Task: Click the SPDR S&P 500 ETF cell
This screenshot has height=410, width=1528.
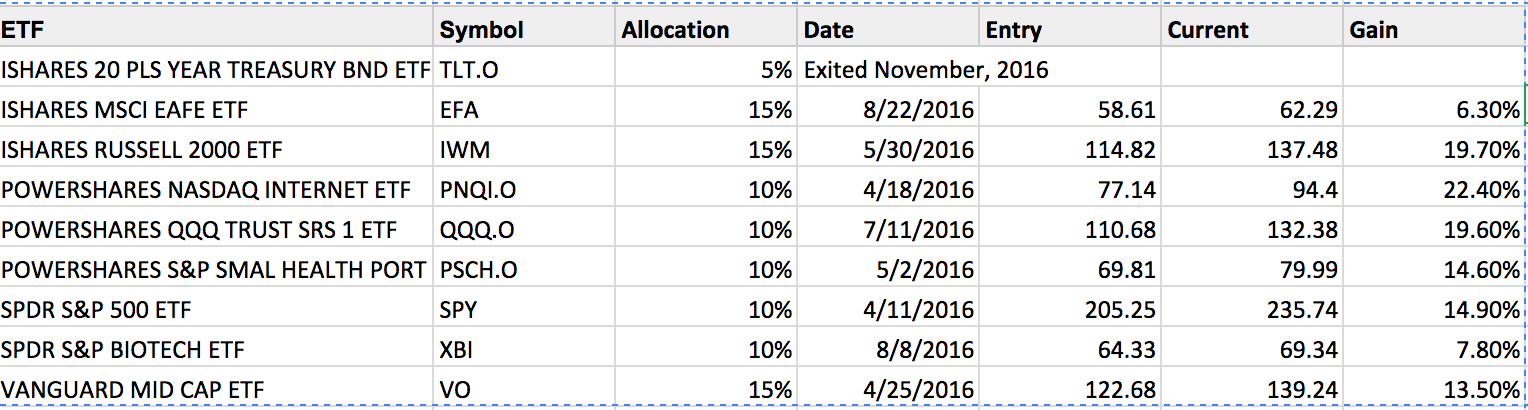Action: (x=218, y=309)
